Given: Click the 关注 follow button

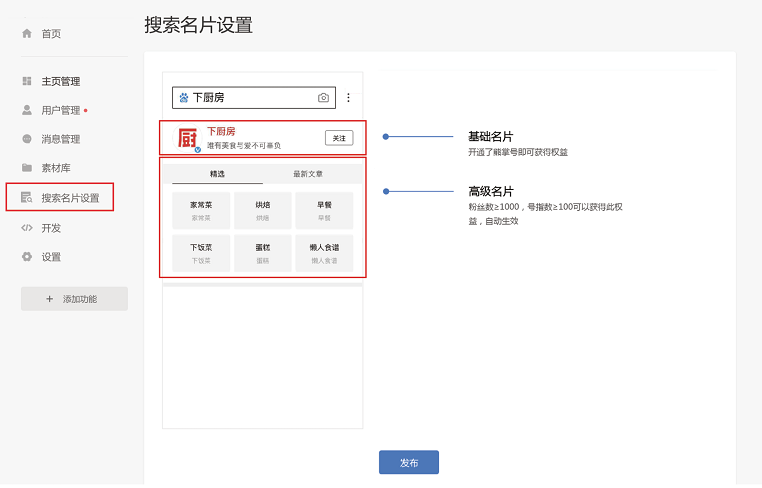Looking at the screenshot, I should [x=339, y=138].
